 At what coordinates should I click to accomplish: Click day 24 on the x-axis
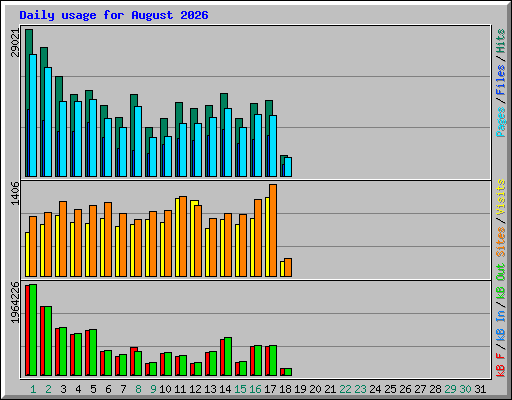375,389
